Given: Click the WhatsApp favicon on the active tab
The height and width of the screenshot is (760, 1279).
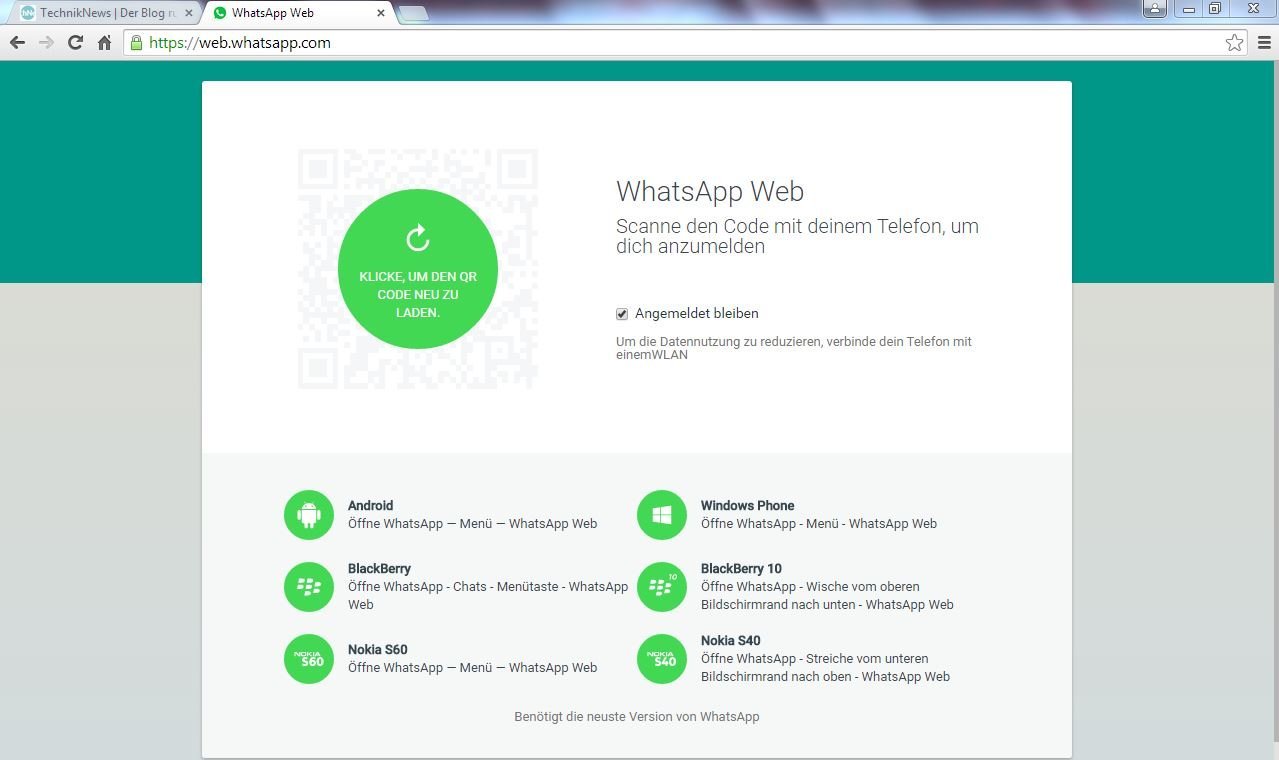Looking at the screenshot, I should click(x=220, y=13).
